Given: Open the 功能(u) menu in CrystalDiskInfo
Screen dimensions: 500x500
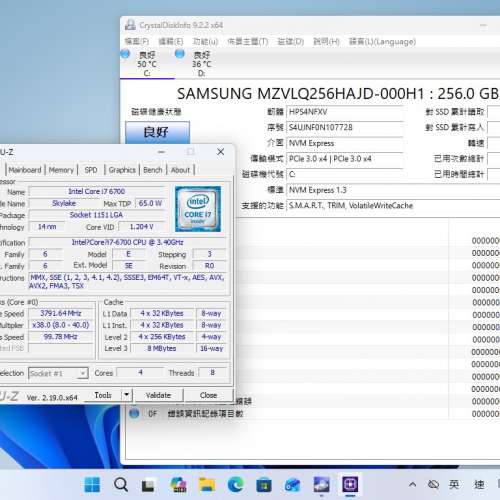Looking at the screenshot, I should (x=205, y=41).
